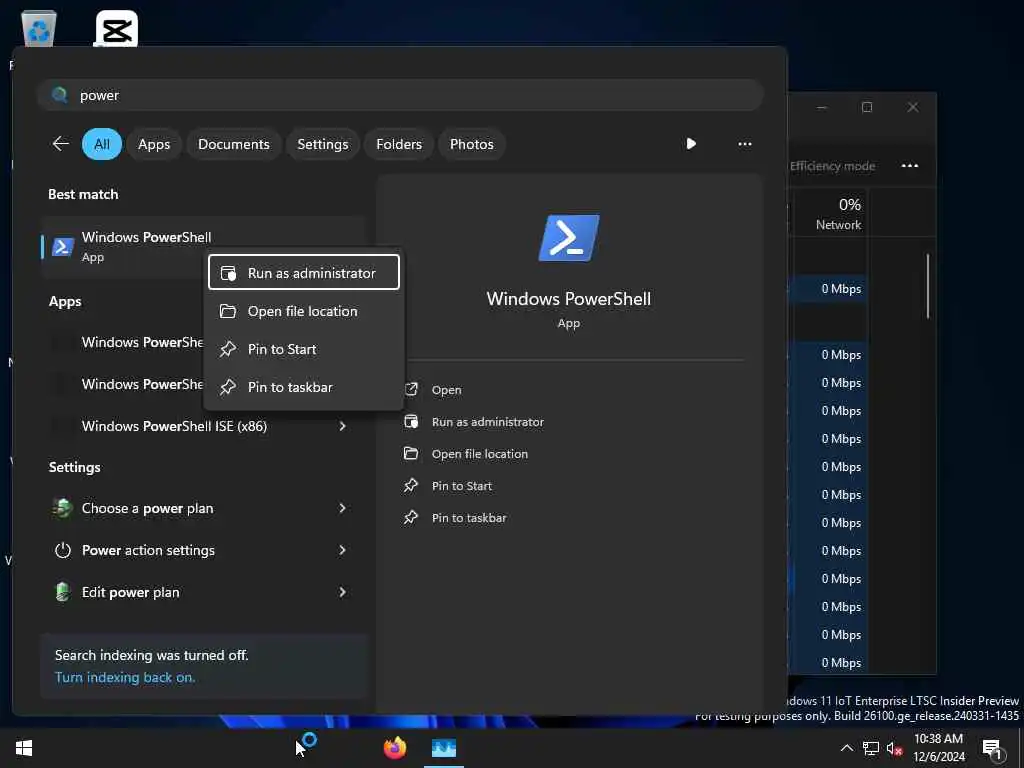The height and width of the screenshot is (768, 1024).
Task: Click the search magnifier icon
Action: pyautogui.click(x=60, y=95)
